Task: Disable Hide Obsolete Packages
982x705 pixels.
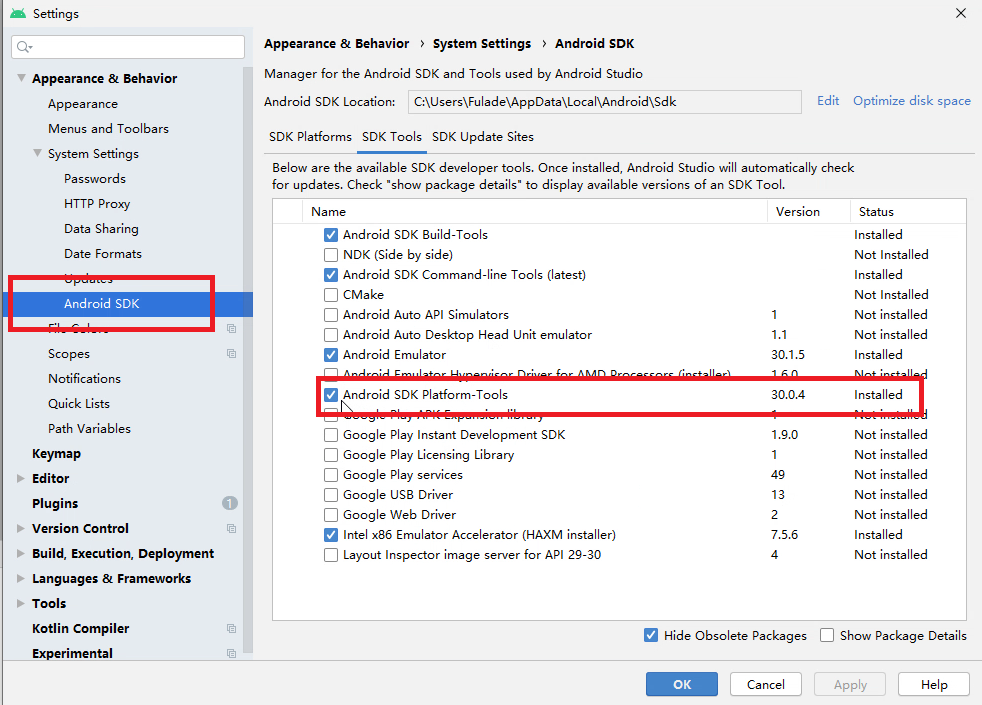Action: point(651,636)
